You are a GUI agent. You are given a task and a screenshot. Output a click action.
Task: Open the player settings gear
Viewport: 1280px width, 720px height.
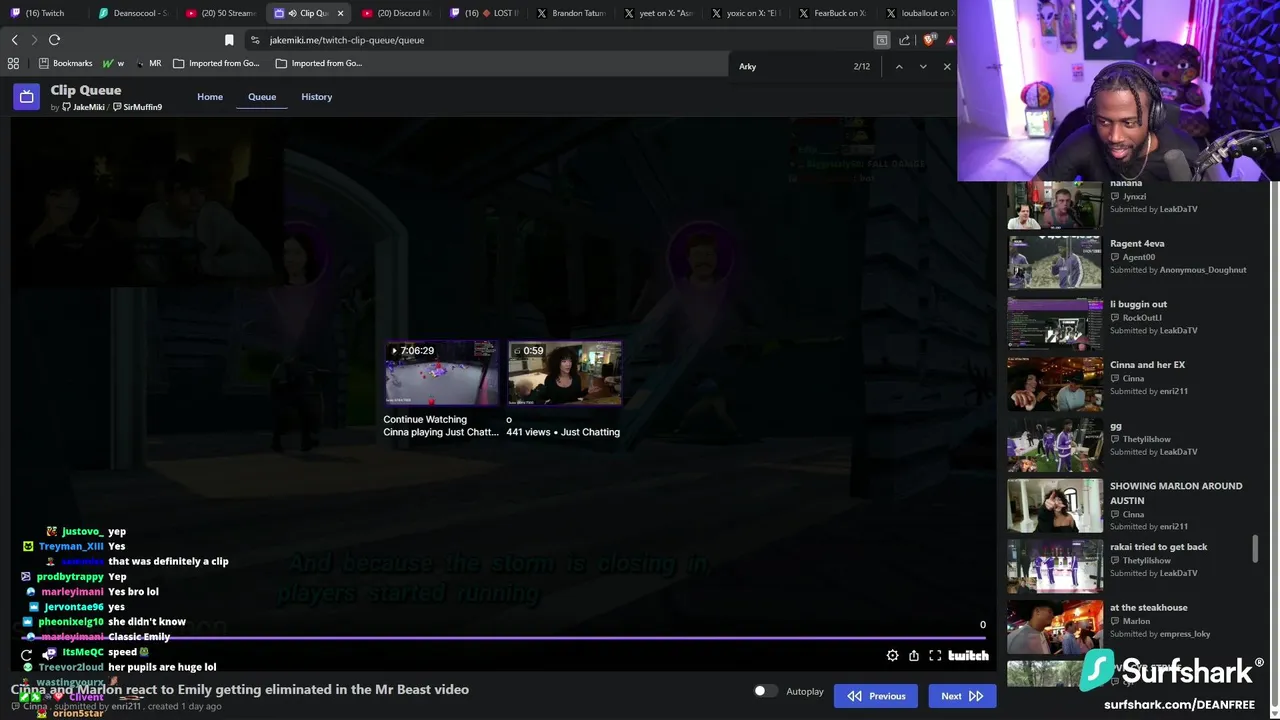(892, 656)
